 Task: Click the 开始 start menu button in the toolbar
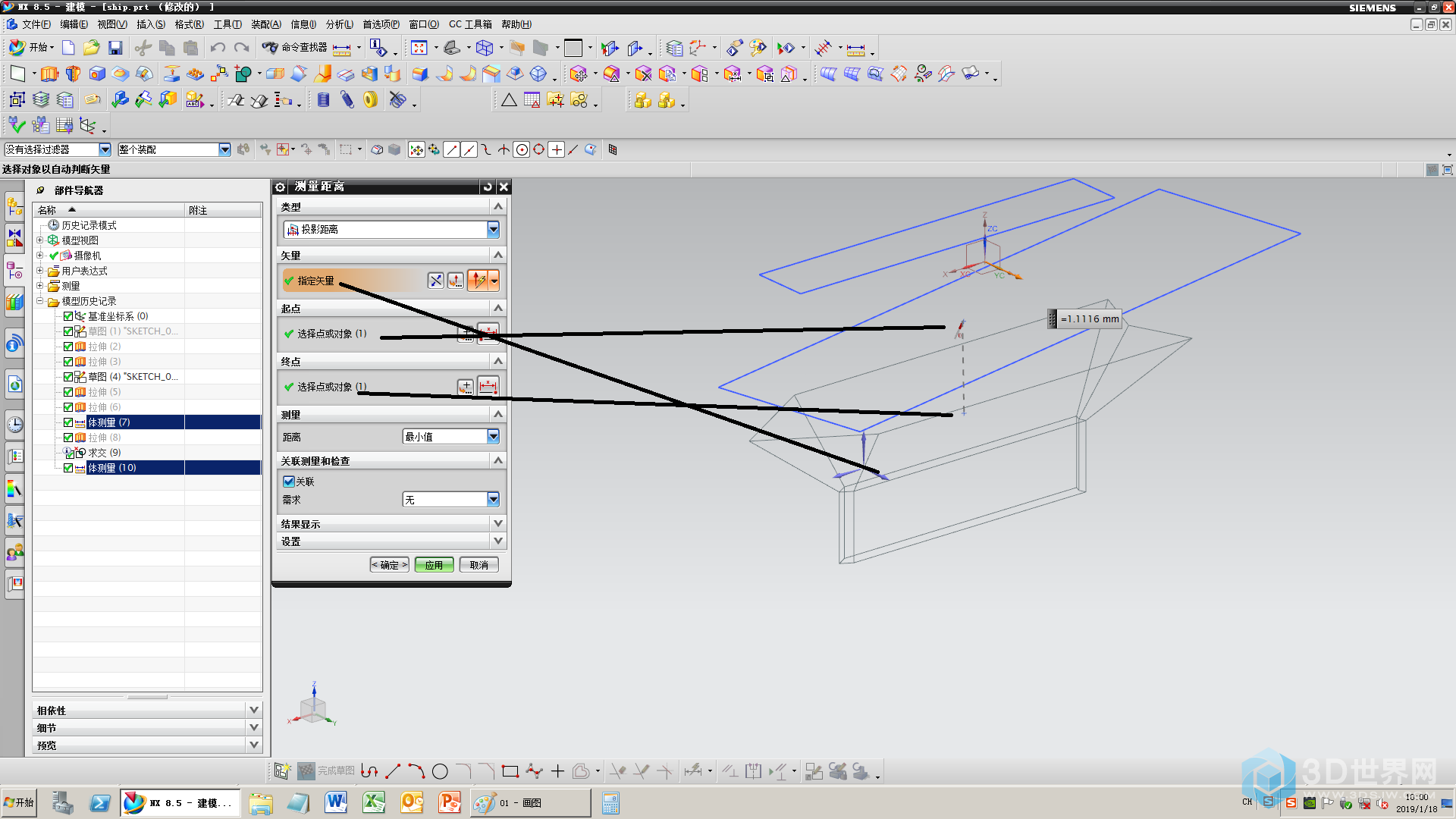(31, 48)
